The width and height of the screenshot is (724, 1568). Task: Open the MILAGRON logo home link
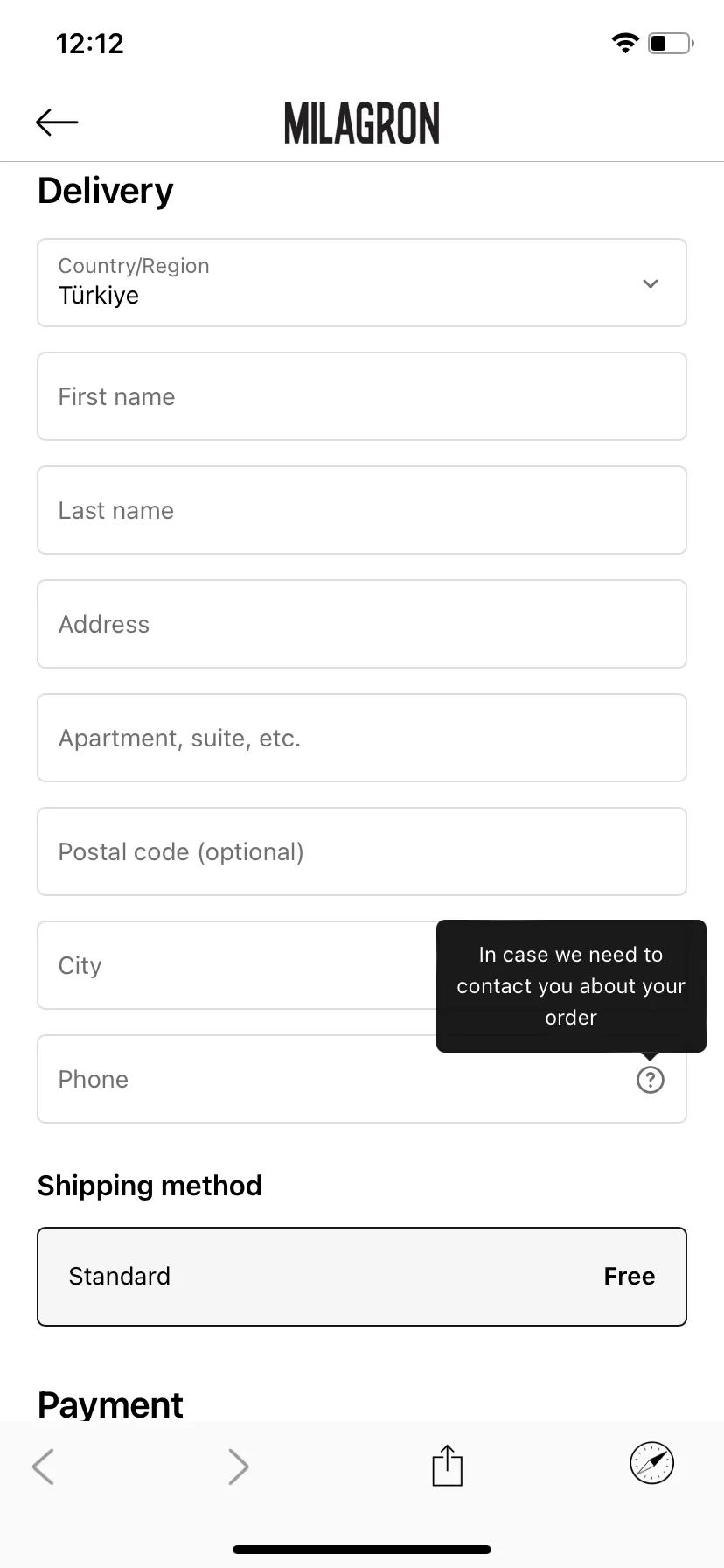pyautogui.click(x=362, y=123)
